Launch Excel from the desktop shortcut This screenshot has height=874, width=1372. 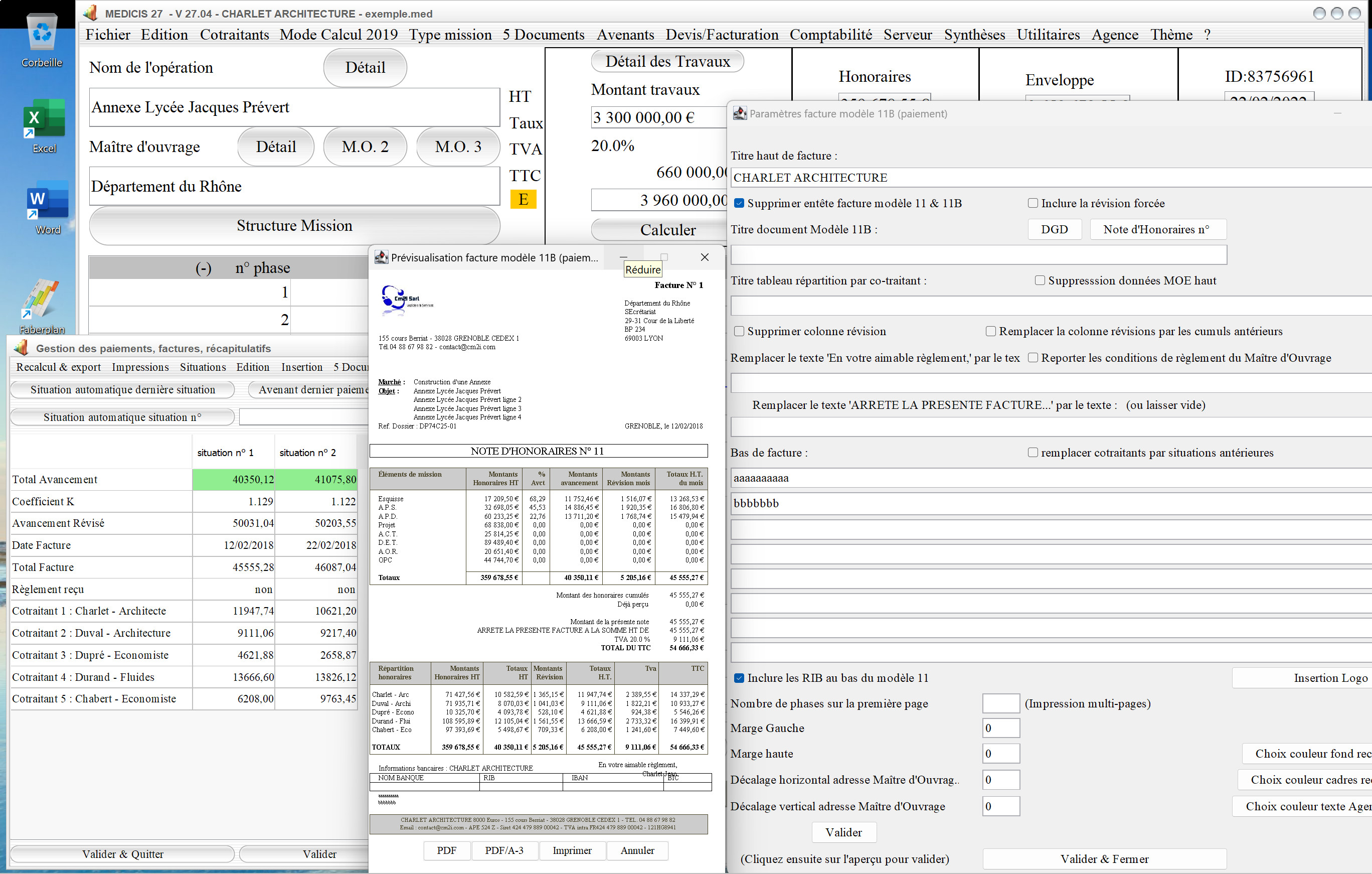point(44,125)
